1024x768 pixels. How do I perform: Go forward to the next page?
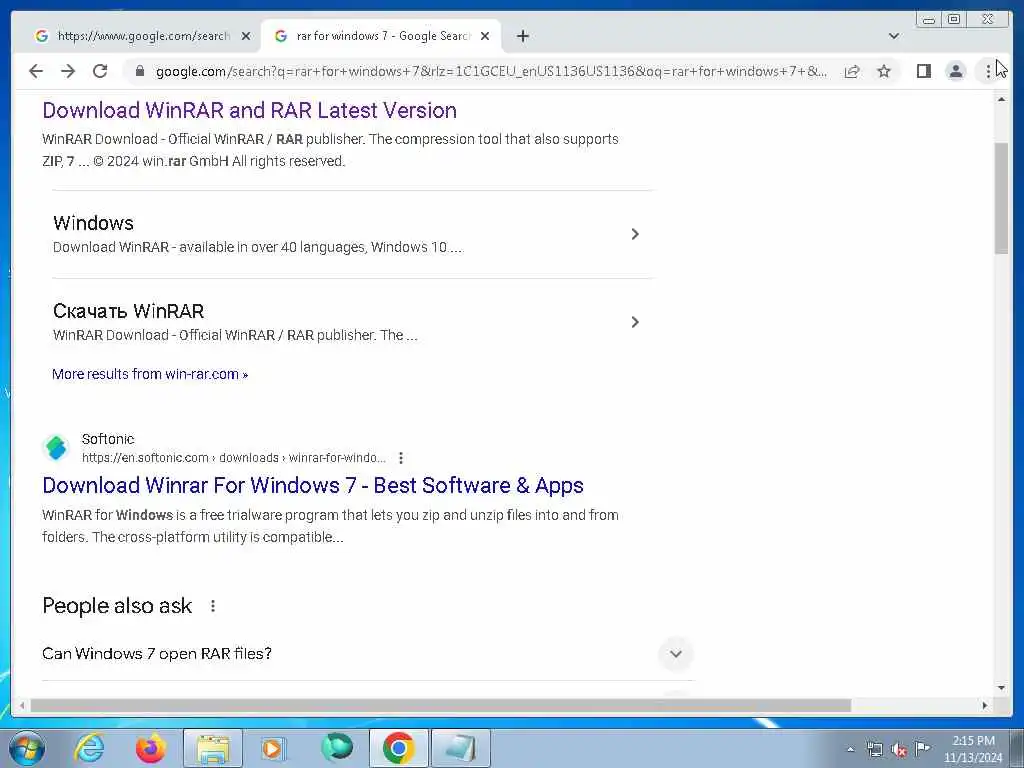68,71
